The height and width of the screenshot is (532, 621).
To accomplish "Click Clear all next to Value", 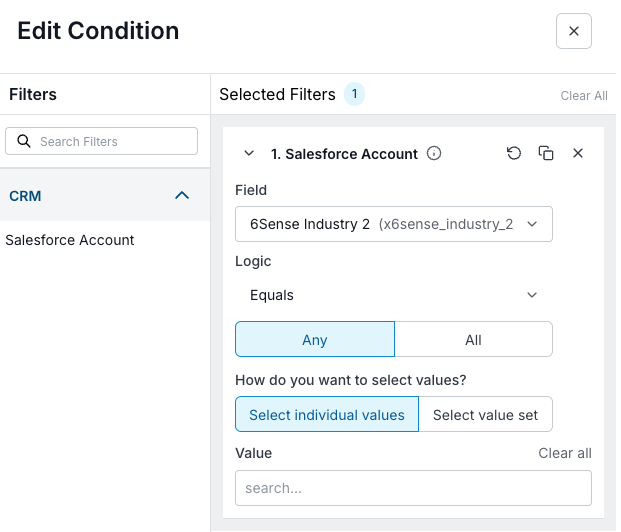I will point(564,453).
